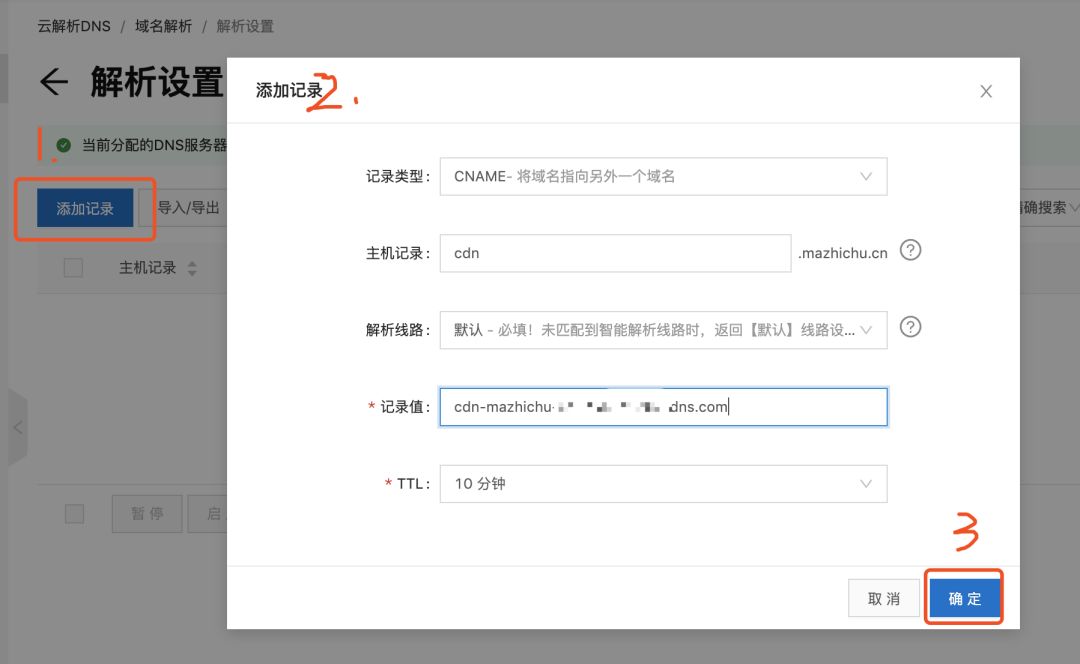
Task: Focus the 记录值 input field
Action: 663,406
